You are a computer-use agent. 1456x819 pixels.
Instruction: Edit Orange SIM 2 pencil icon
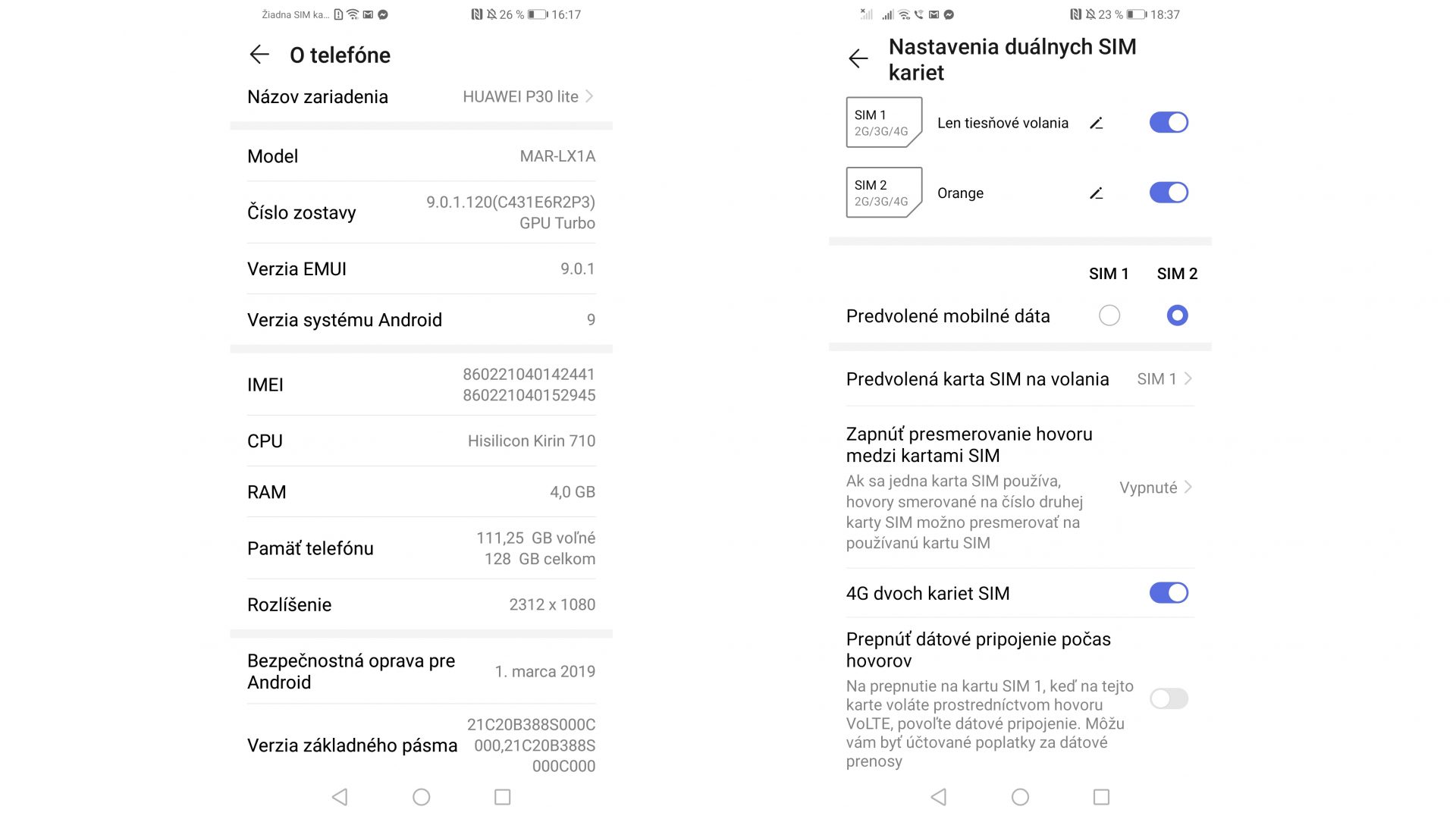coord(1096,193)
